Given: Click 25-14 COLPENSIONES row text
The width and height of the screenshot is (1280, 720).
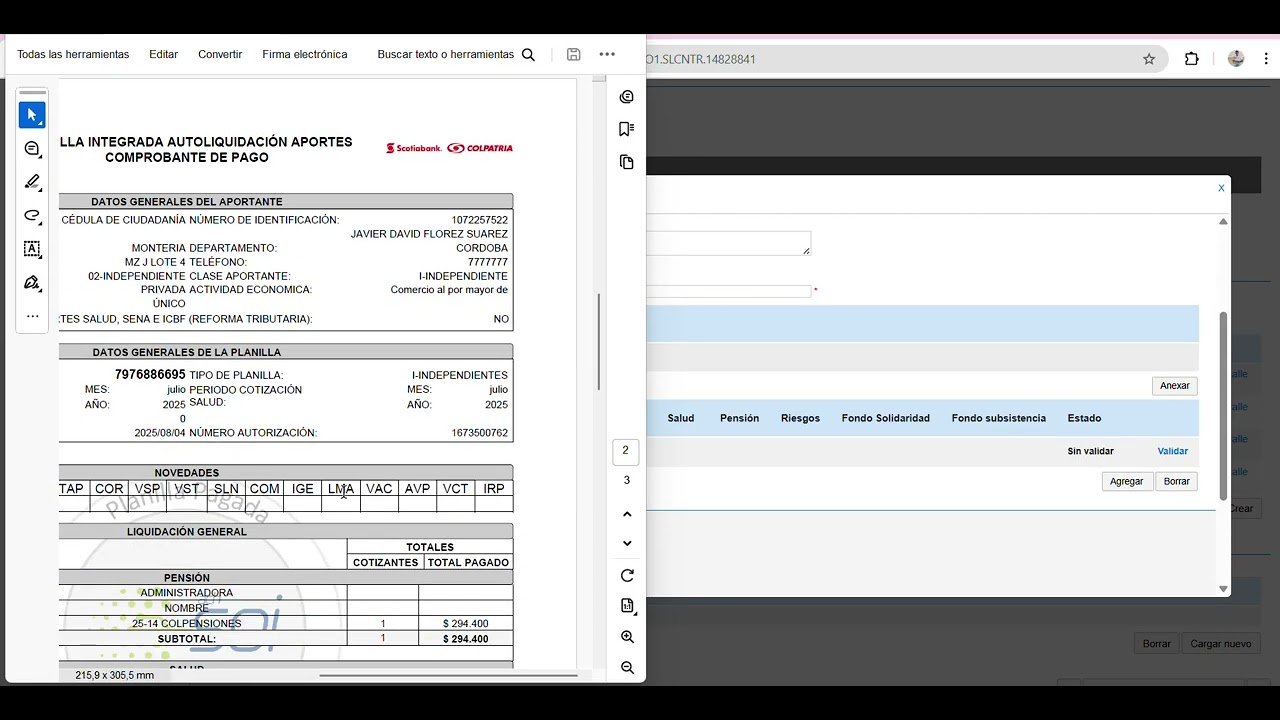Looking at the screenshot, I should coord(187,624).
